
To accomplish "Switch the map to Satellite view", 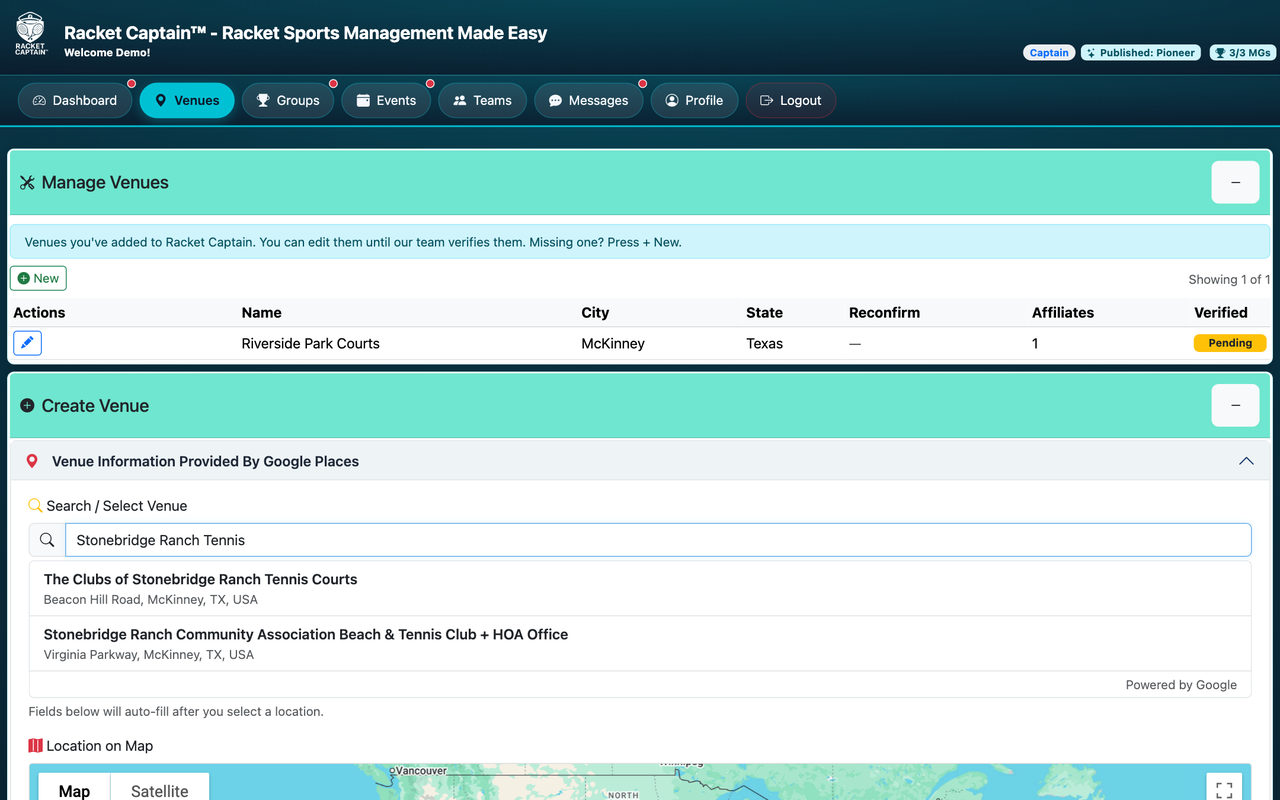I will coord(160,790).
